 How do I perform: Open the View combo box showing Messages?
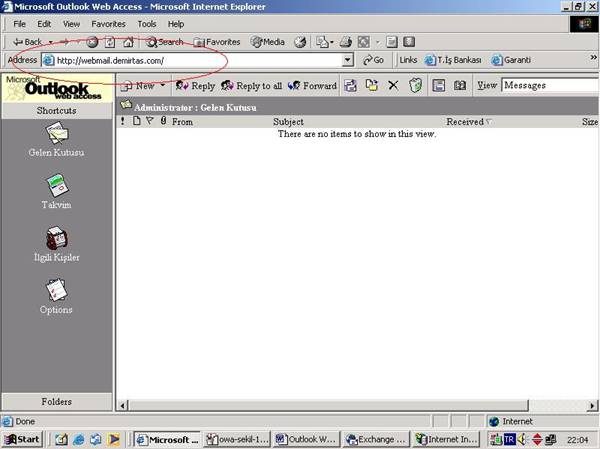[x=550, y=85]
